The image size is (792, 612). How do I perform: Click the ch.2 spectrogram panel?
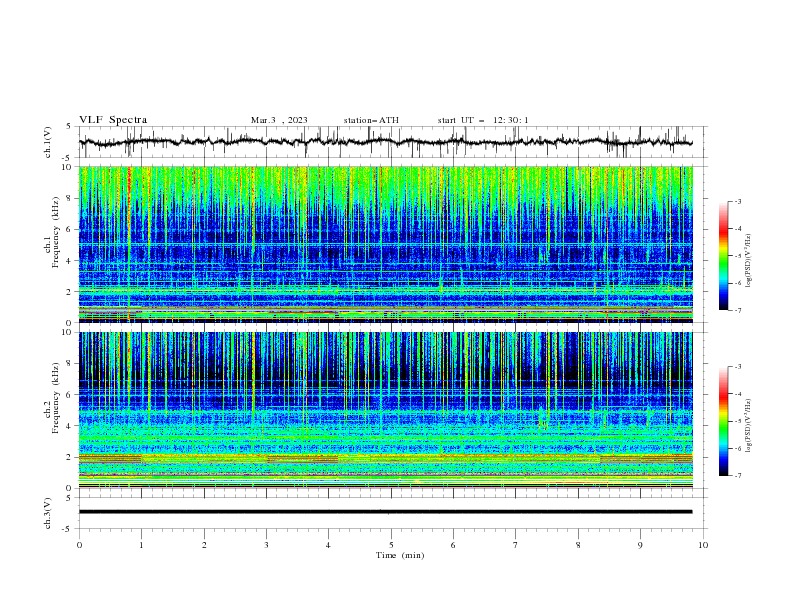tap(386, 410)
